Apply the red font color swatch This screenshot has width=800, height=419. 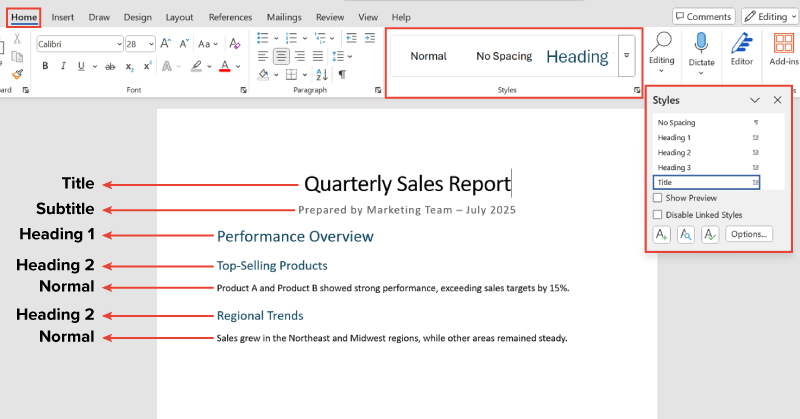[224, 67]
